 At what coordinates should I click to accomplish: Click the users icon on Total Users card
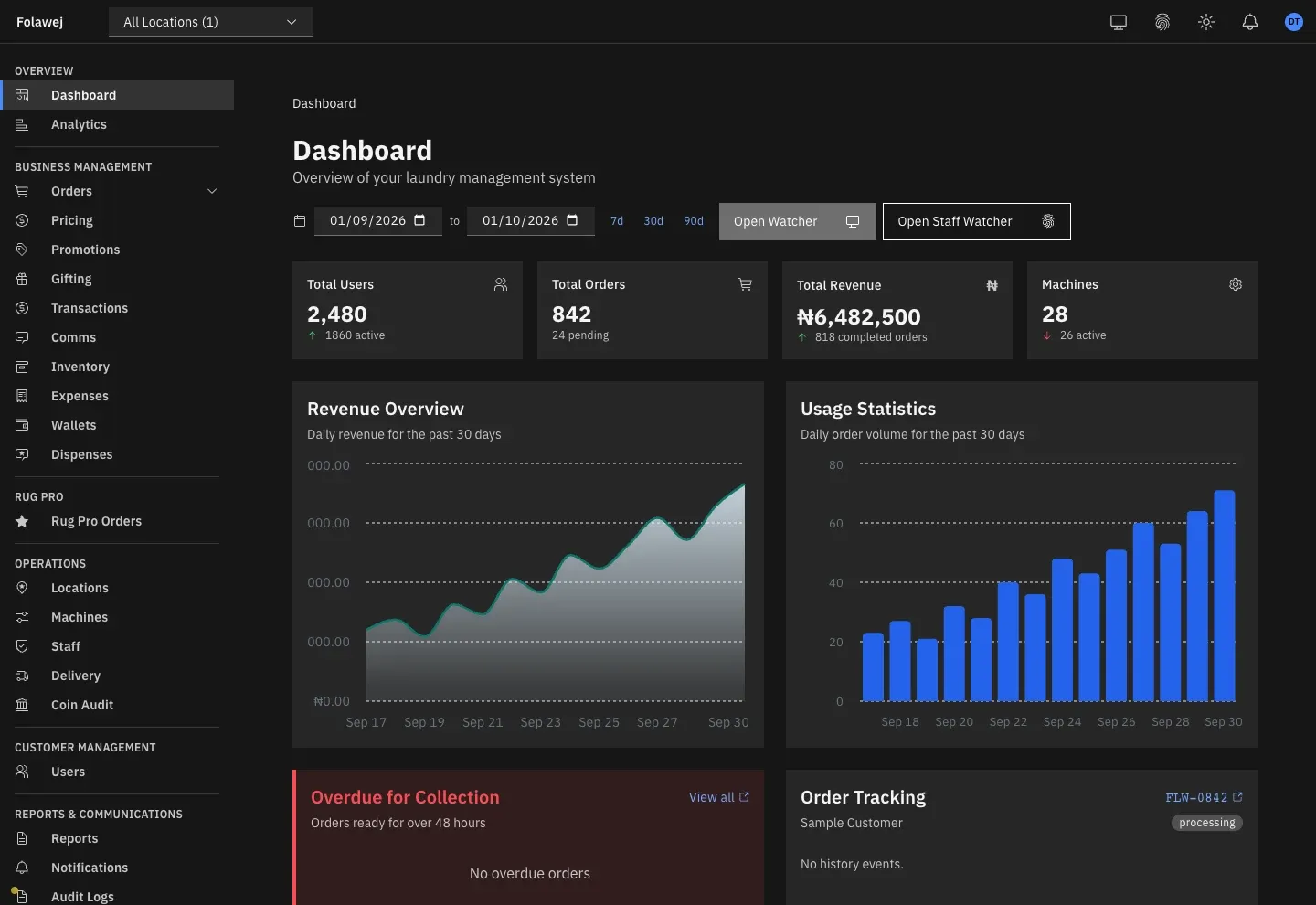click(501, 284)
